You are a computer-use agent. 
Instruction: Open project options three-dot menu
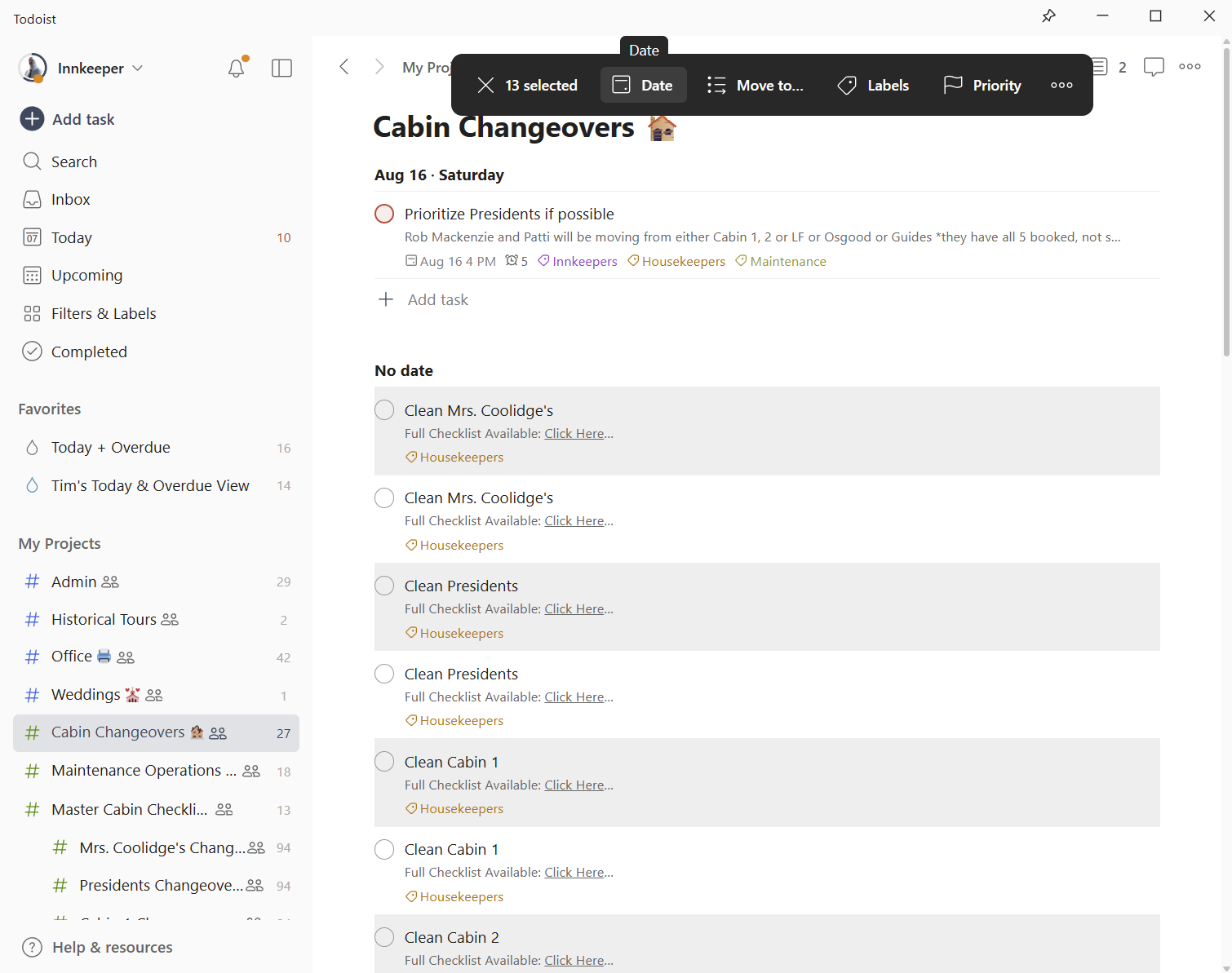[x=1190, y=67]
